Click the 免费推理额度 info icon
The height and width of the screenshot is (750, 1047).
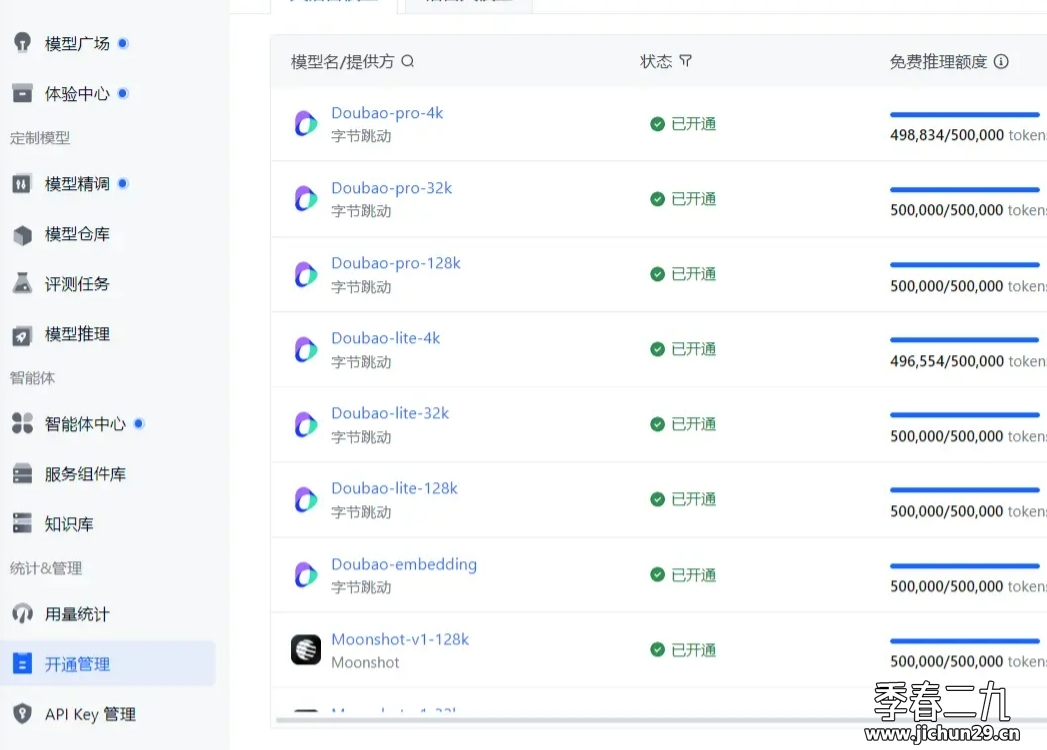coord(1001,61)
